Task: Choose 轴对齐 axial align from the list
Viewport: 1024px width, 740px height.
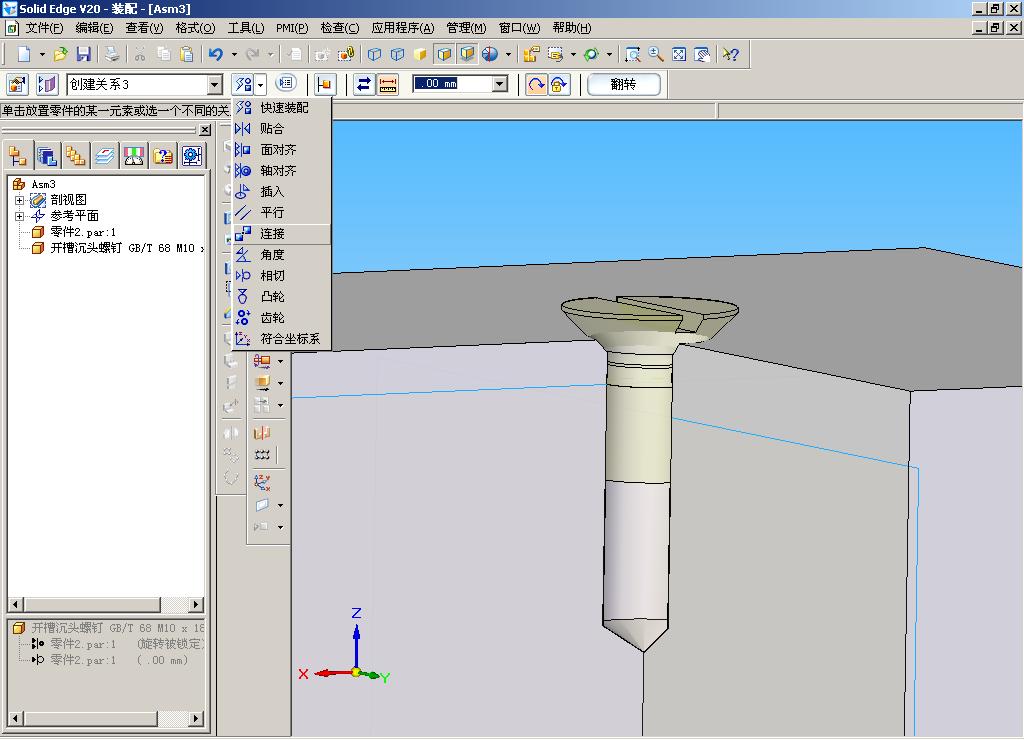Action: tap(278, 171)
